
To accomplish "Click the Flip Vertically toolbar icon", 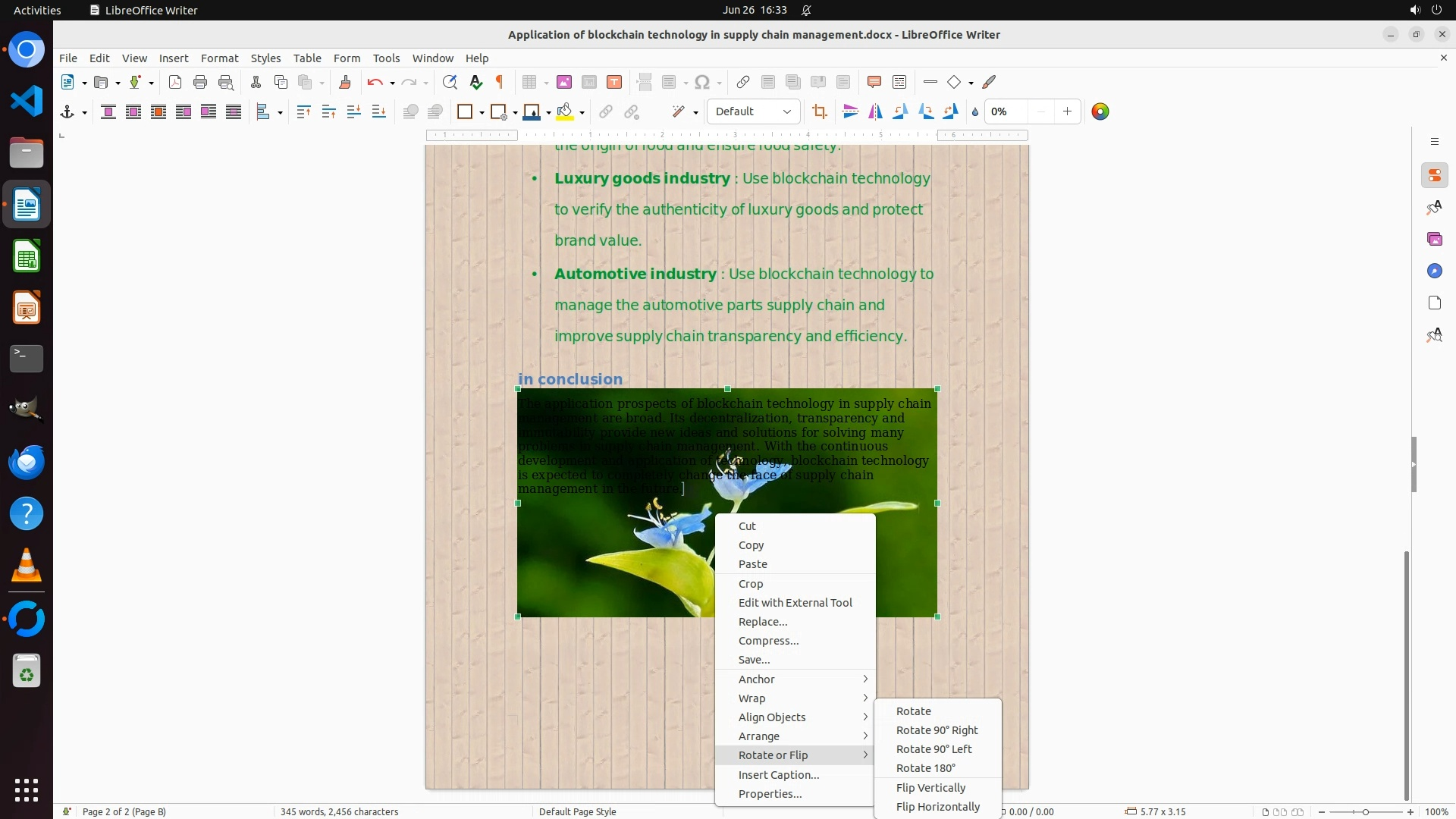I will (x=850, y=112).
